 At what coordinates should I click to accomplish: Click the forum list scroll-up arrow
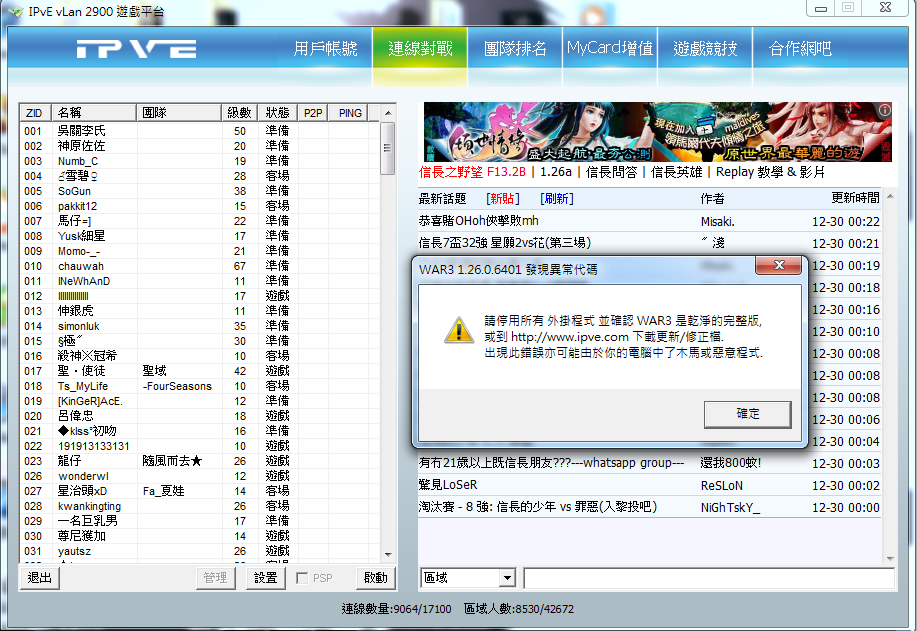coord(890,196)
